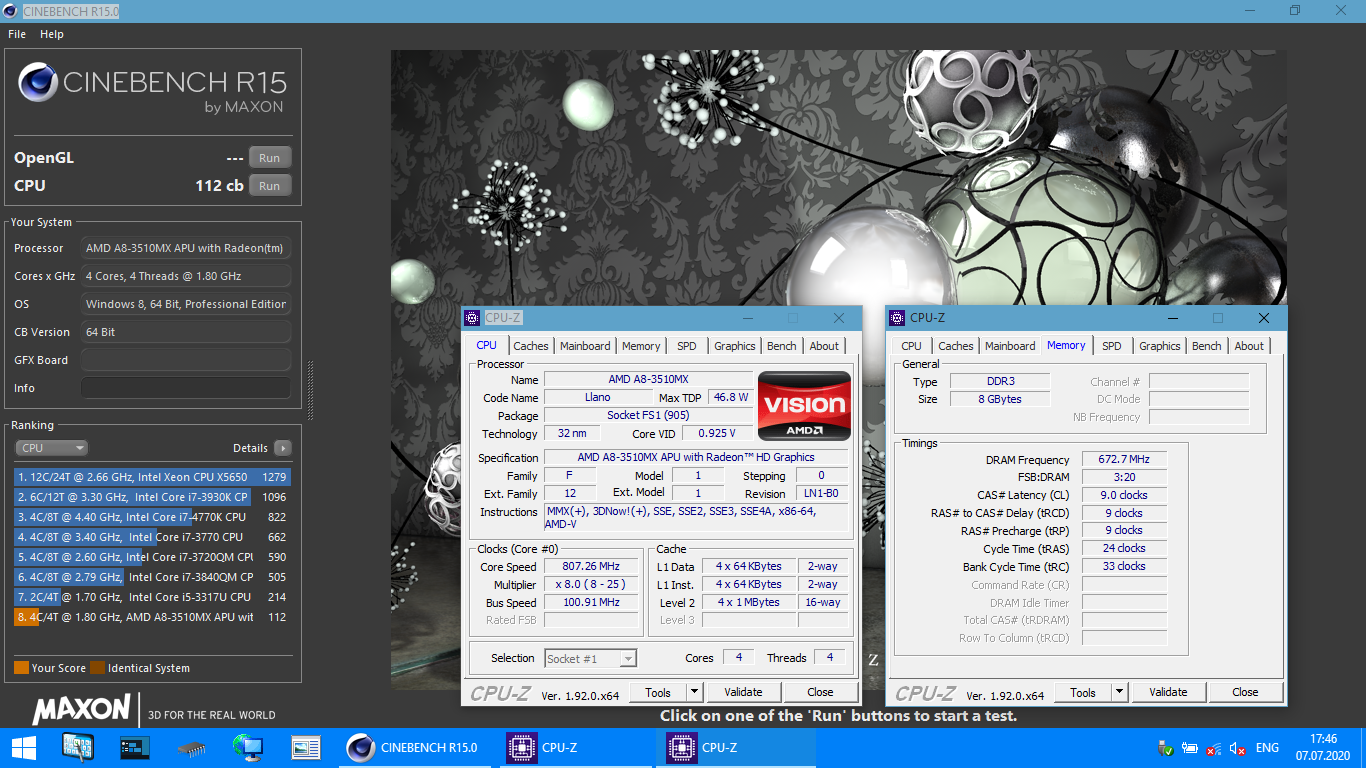Switch to Caches tab in CPU window
The width and height of the screenshot is (1366, 768).
coord(531,346)
